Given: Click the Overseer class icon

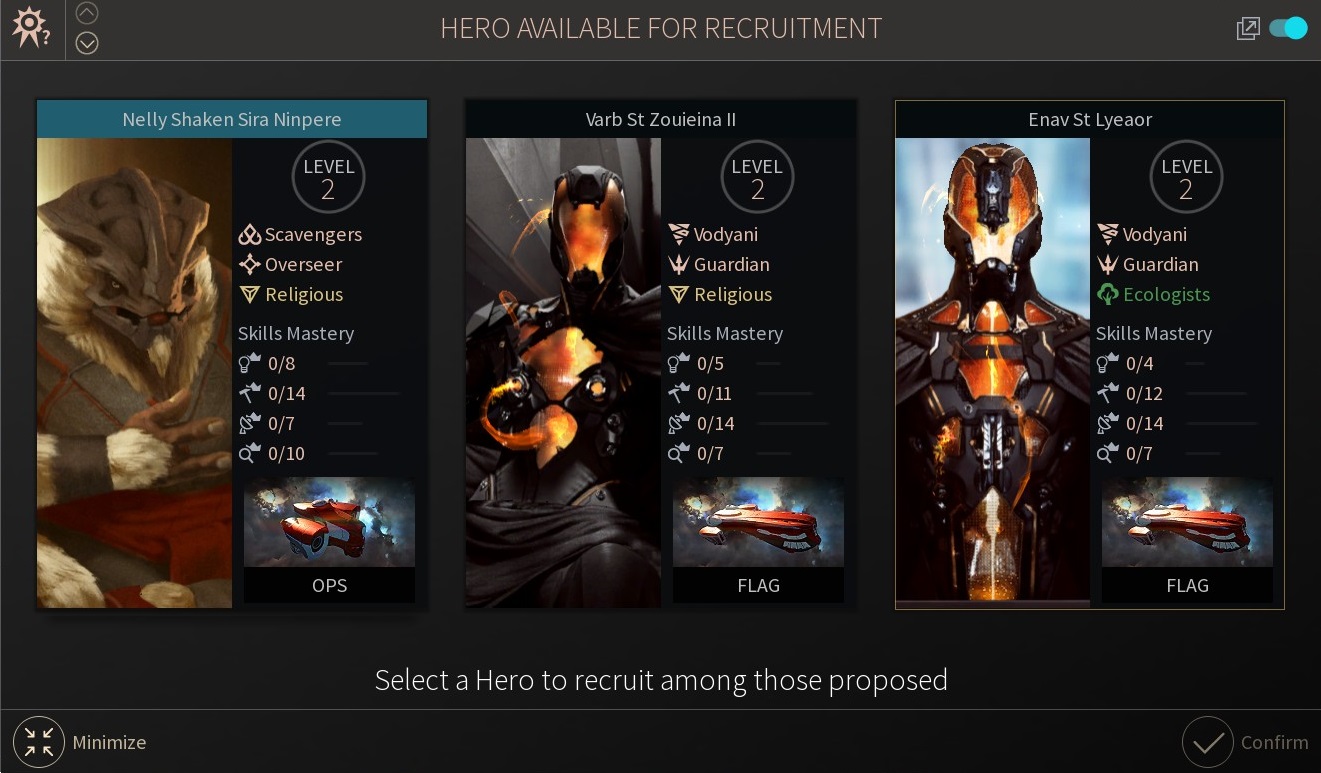Looking at the screenshot, I should coord(249,265).
